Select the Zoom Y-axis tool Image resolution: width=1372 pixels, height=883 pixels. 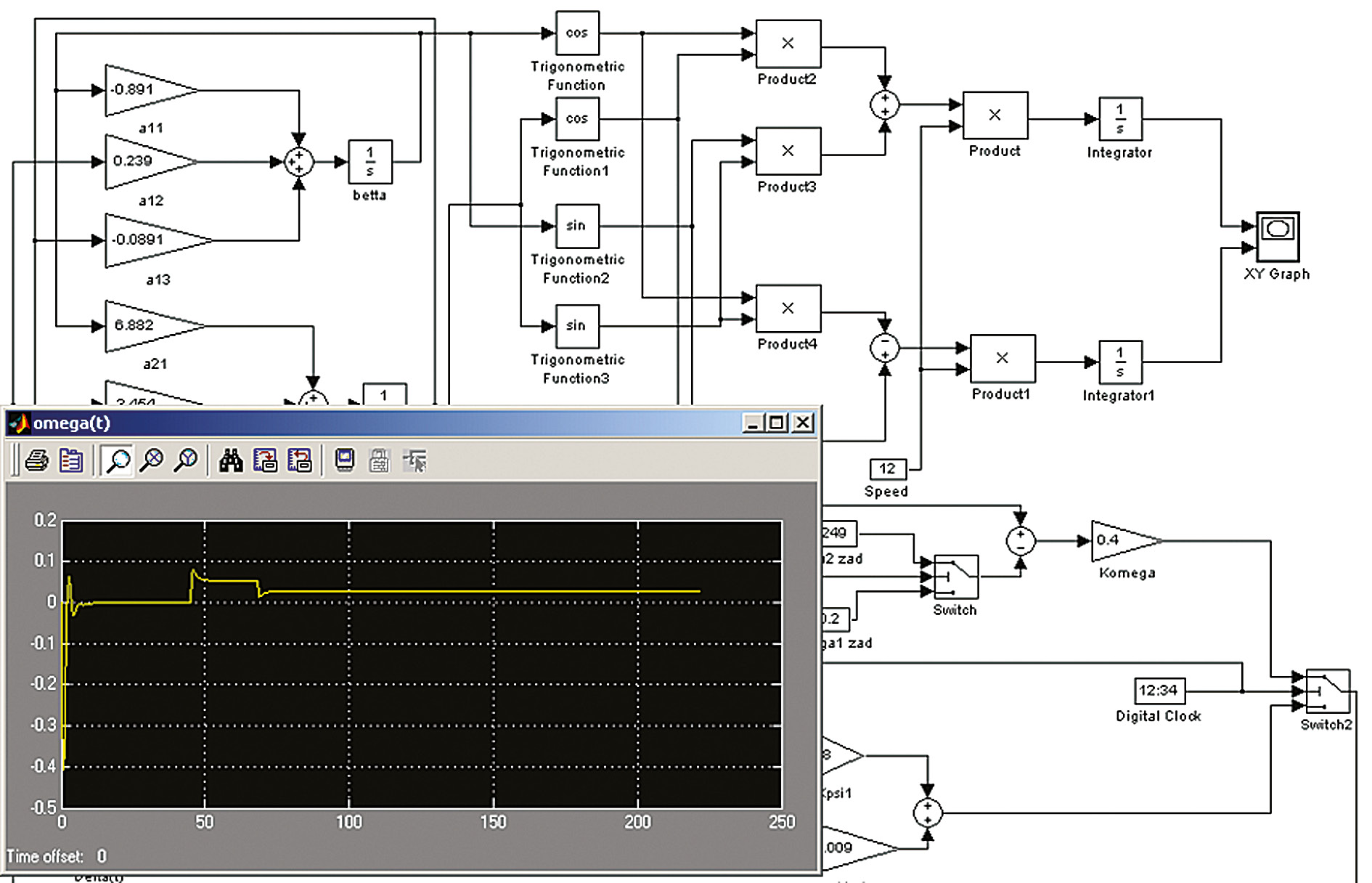(187, 460)
